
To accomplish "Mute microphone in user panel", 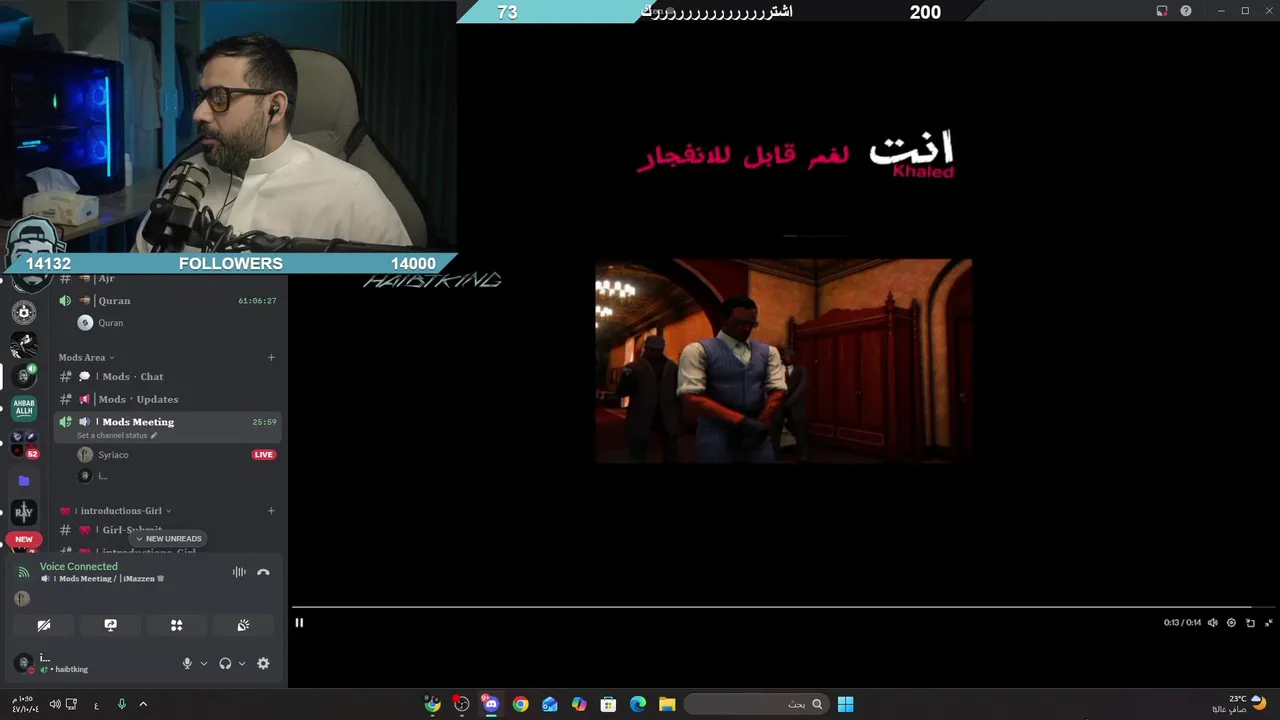I will [187, 663].
